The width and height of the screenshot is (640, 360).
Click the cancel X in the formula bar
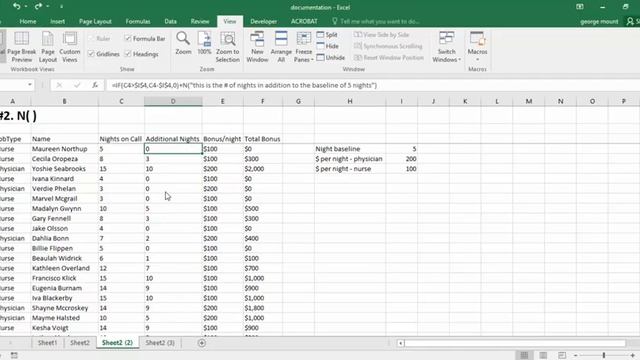[59, 85]
